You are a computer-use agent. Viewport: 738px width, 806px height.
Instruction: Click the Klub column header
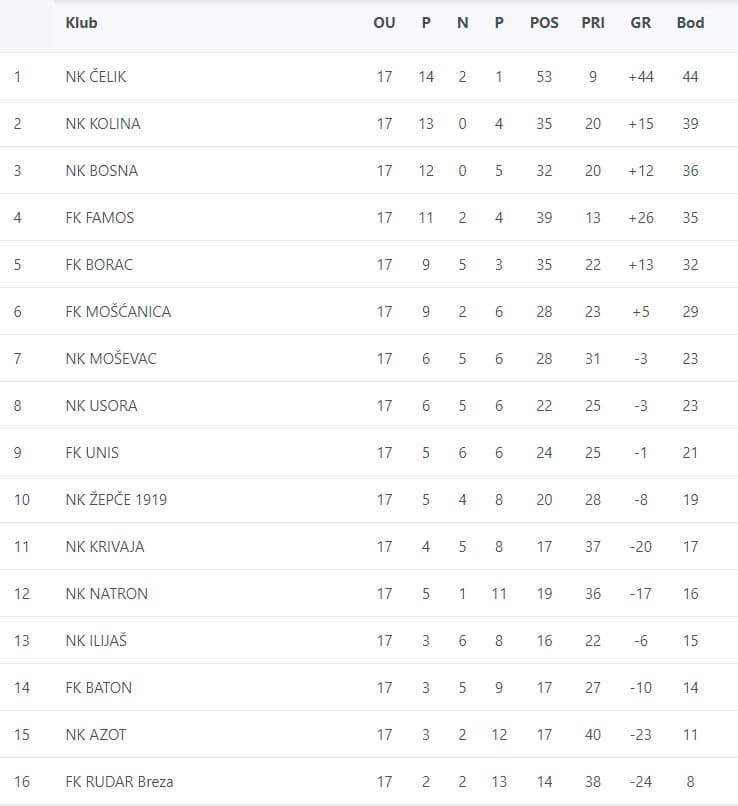(x=81, y=23)
